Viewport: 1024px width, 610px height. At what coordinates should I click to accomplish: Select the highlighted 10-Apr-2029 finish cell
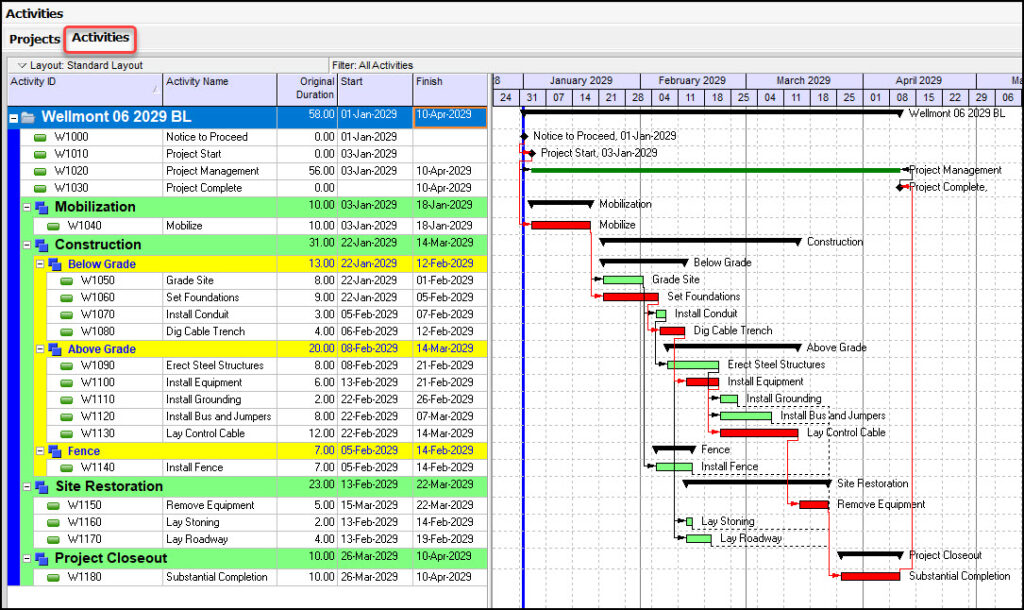450,117
